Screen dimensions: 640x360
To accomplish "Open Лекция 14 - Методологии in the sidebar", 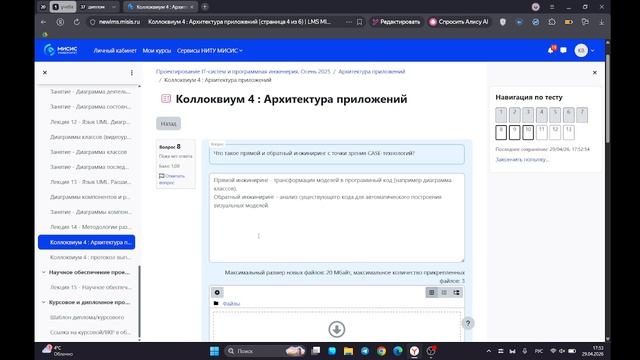I will [x=90, y=227].
